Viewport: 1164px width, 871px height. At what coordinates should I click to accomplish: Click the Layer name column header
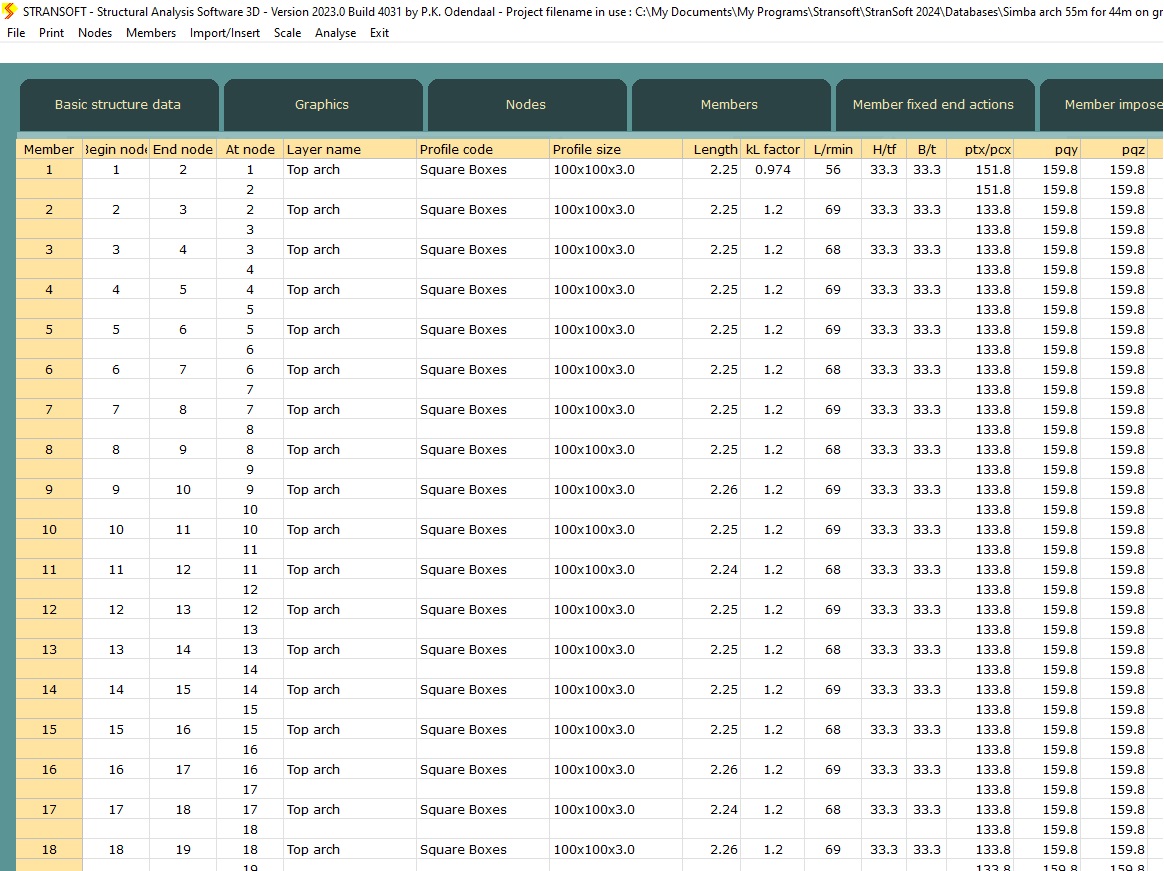(349, 149)
